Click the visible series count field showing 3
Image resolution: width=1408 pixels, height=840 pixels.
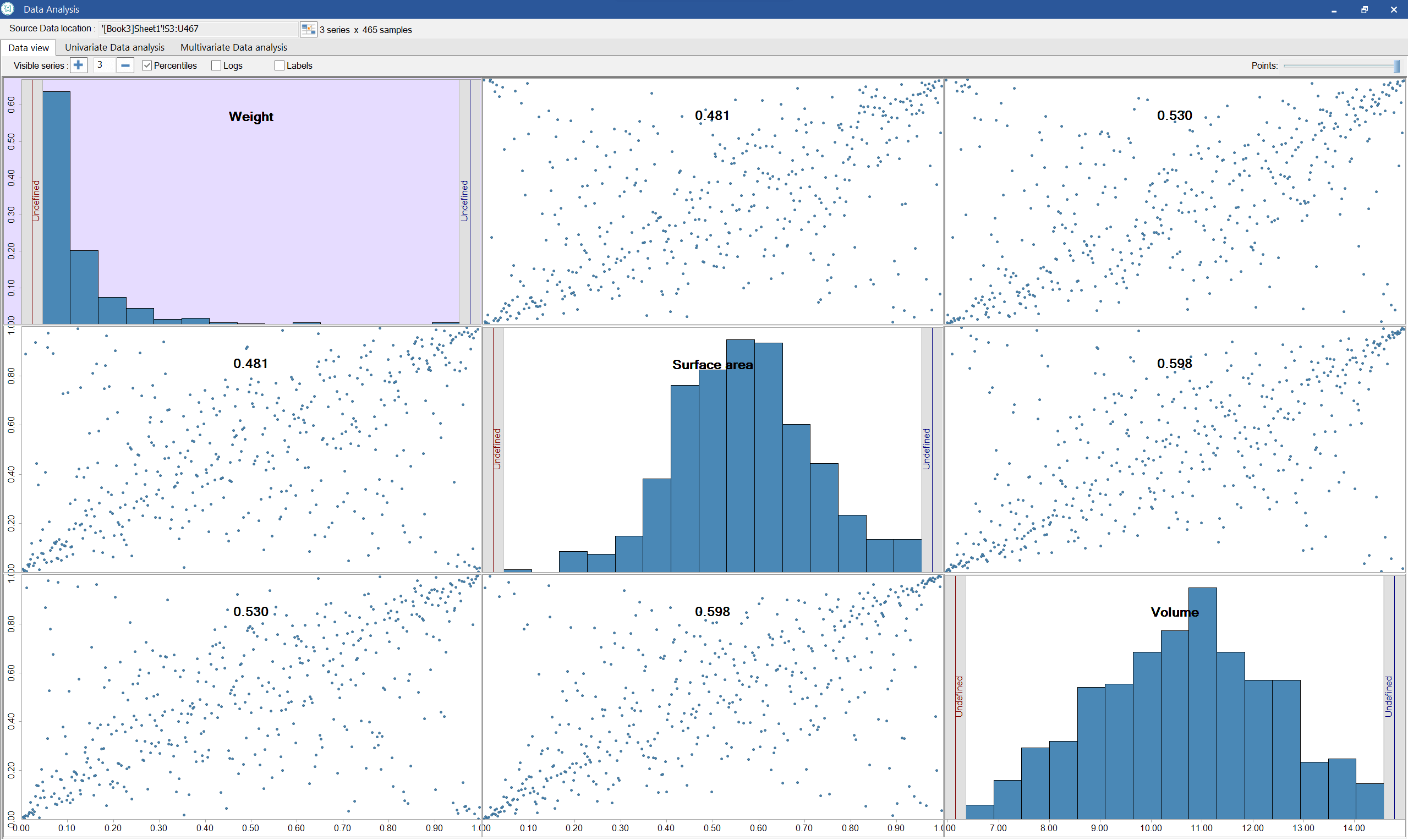click(x=103, y=64)
